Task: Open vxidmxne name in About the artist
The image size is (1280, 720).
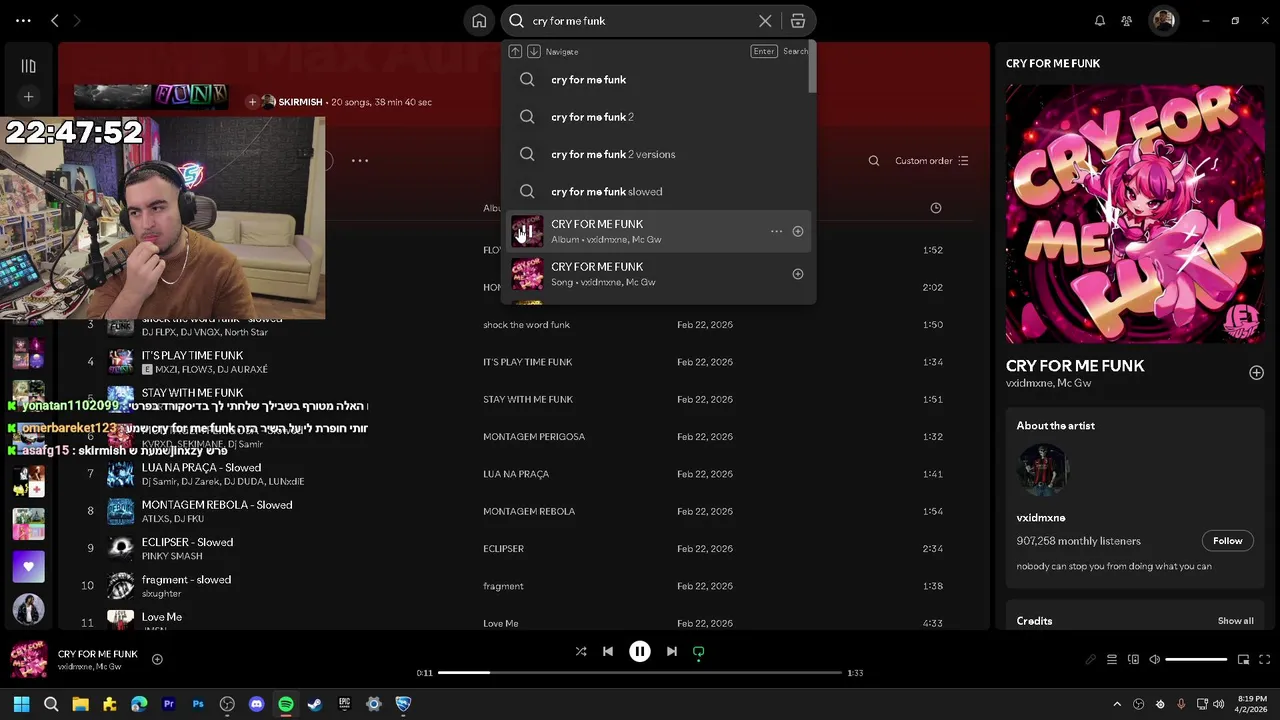Action: [1041, 518]
